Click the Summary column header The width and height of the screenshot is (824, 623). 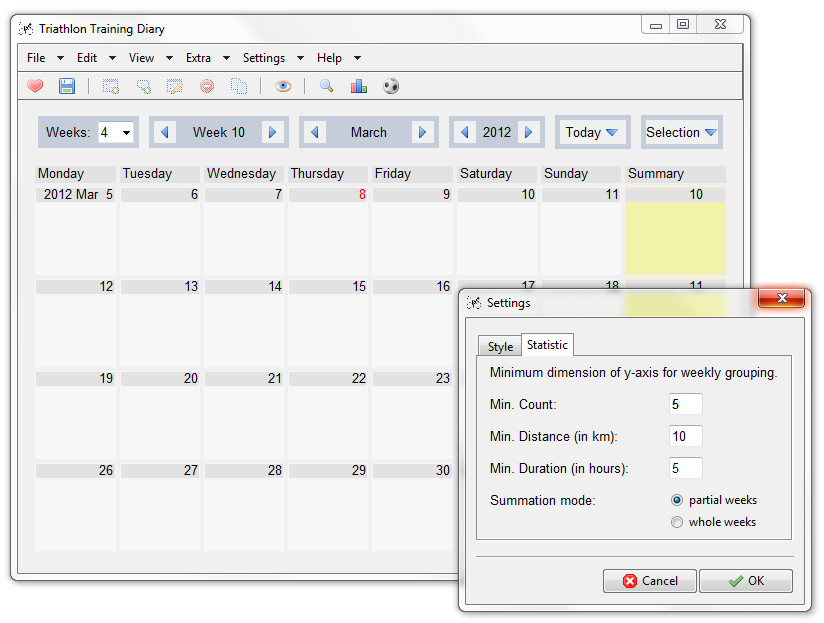pos(675,173)
